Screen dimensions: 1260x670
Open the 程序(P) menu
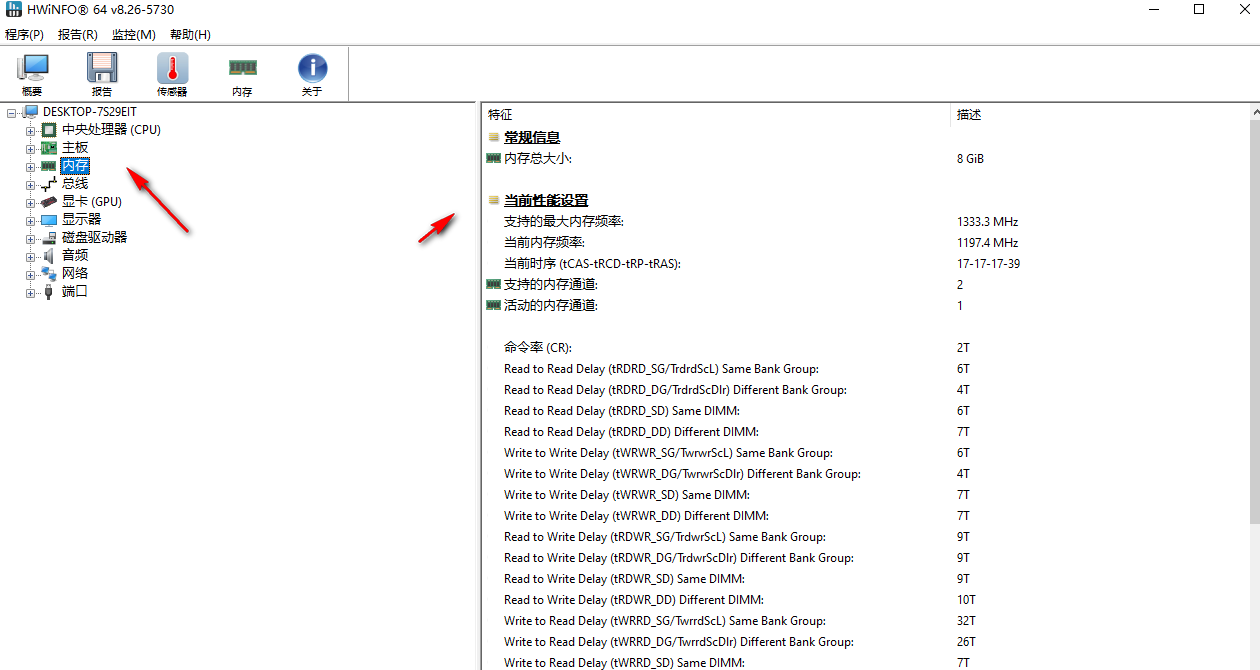click(25, 35)
